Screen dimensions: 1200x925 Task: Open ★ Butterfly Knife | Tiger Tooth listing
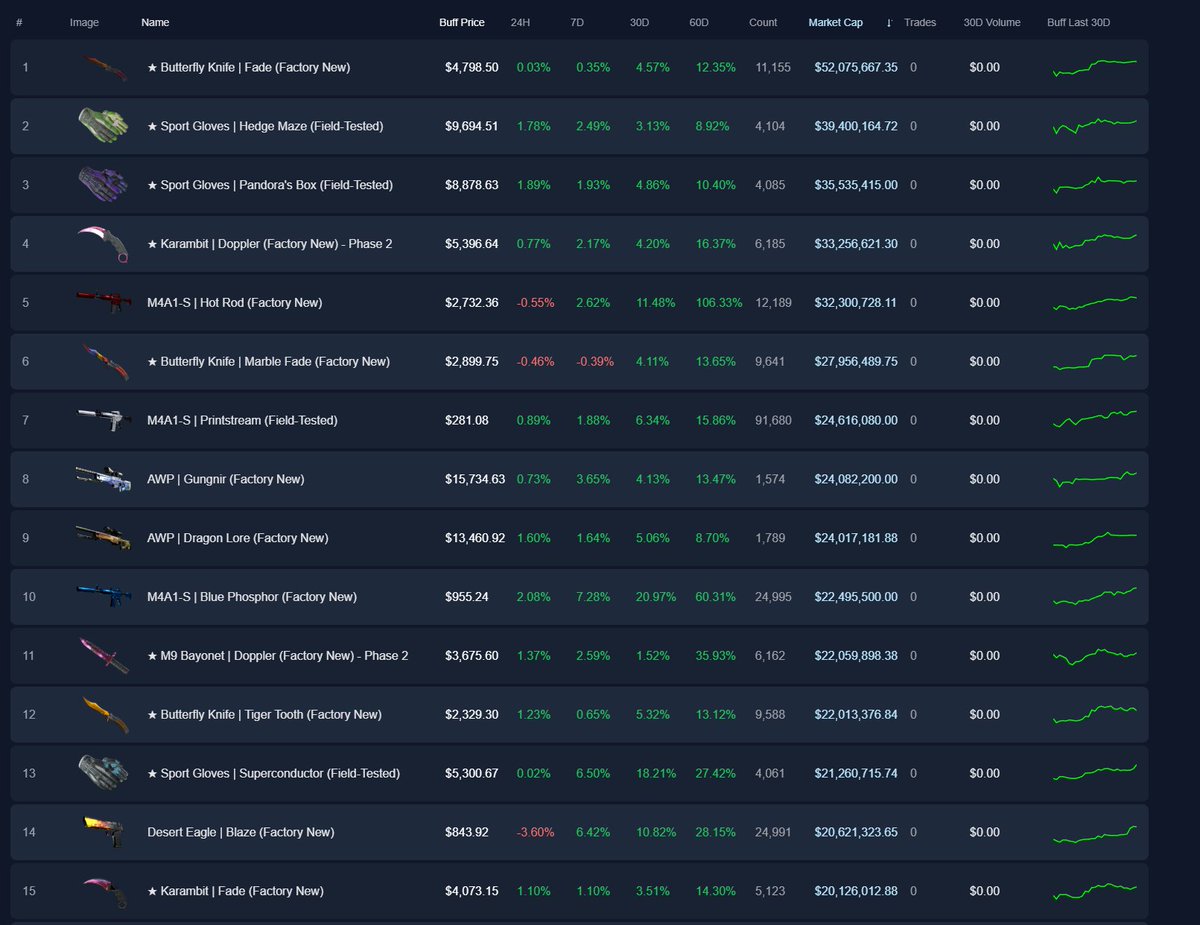pyautogui.click(x=264, y=714)
